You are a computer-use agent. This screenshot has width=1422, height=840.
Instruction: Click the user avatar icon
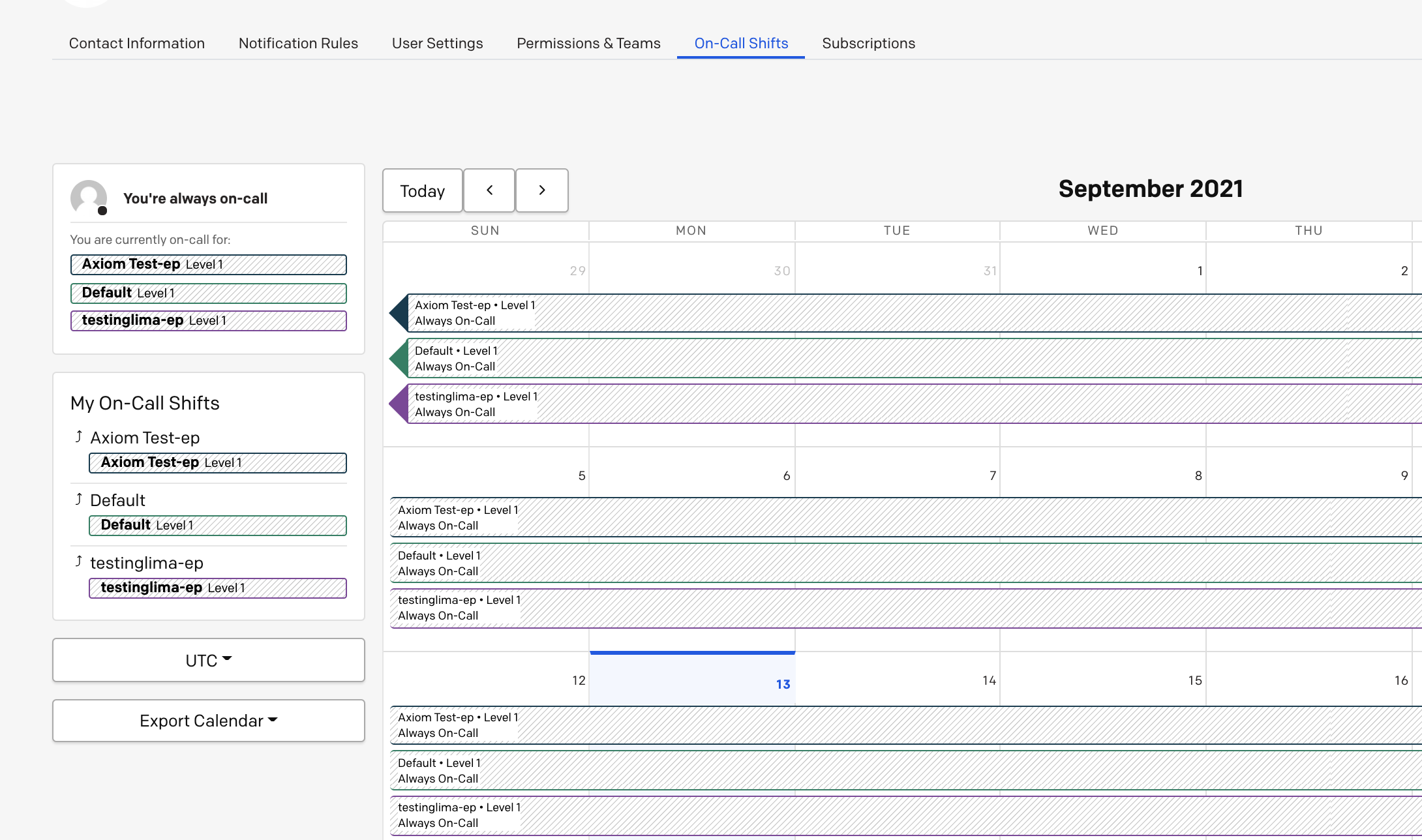[89, 198]
